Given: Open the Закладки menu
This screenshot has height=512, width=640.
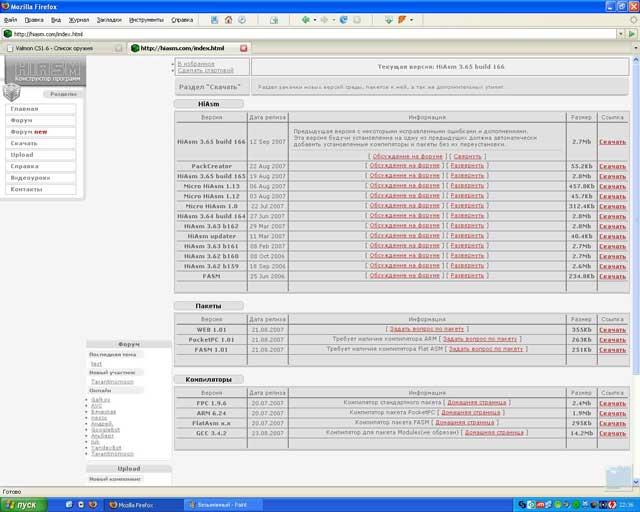Looking at the screenshot, I should click(x=108, y=19).
